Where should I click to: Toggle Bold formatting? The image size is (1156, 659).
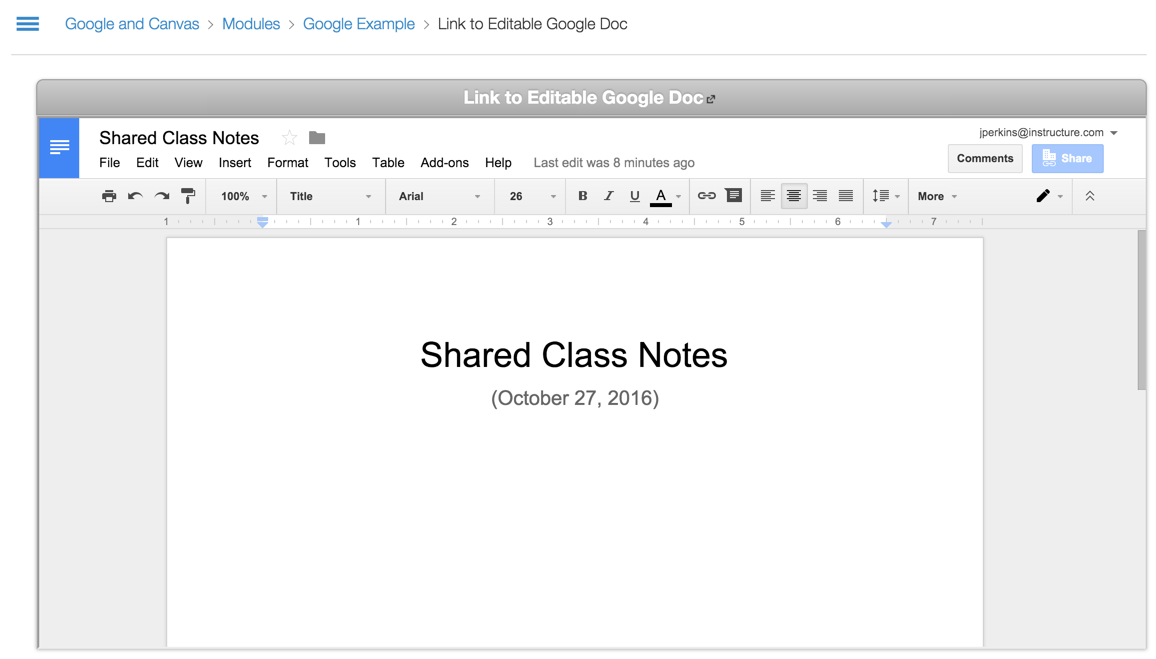(582, 196)
